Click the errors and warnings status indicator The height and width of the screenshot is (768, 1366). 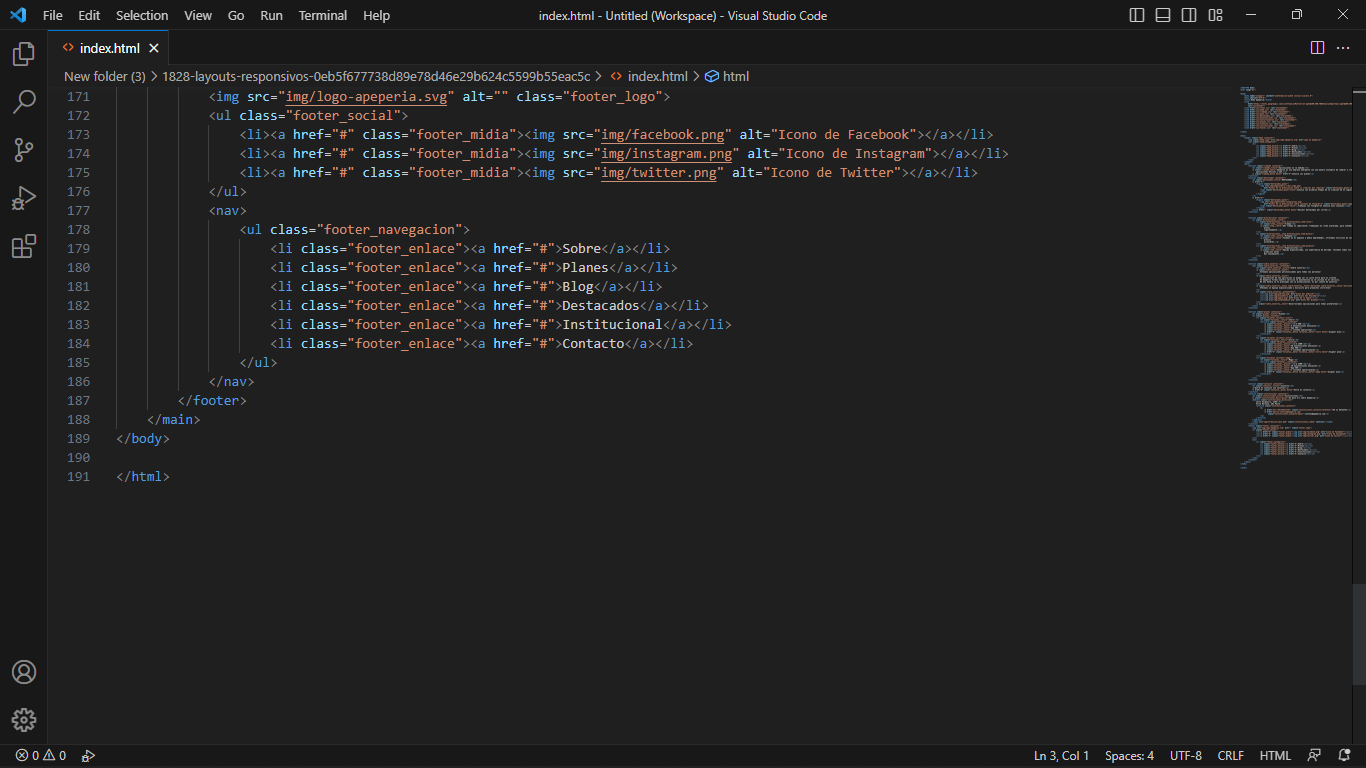point(41,756)
